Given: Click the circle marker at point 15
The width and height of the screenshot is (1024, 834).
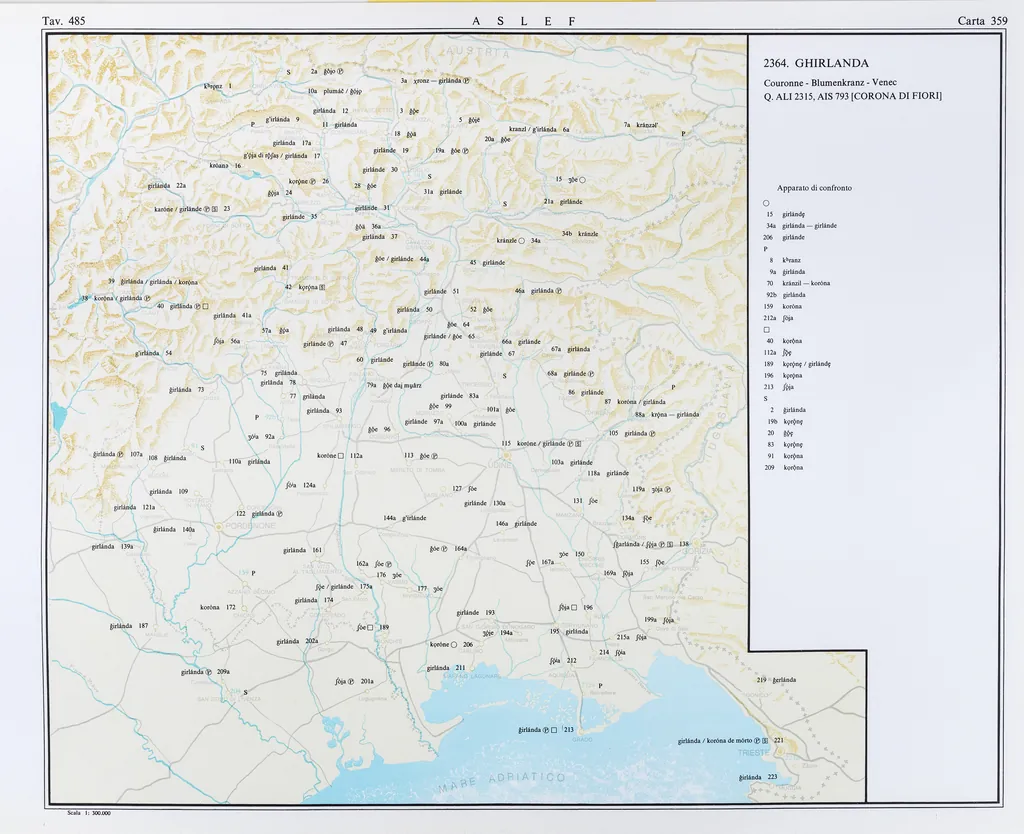Looking at the screenshot, I should click(582, 180).
